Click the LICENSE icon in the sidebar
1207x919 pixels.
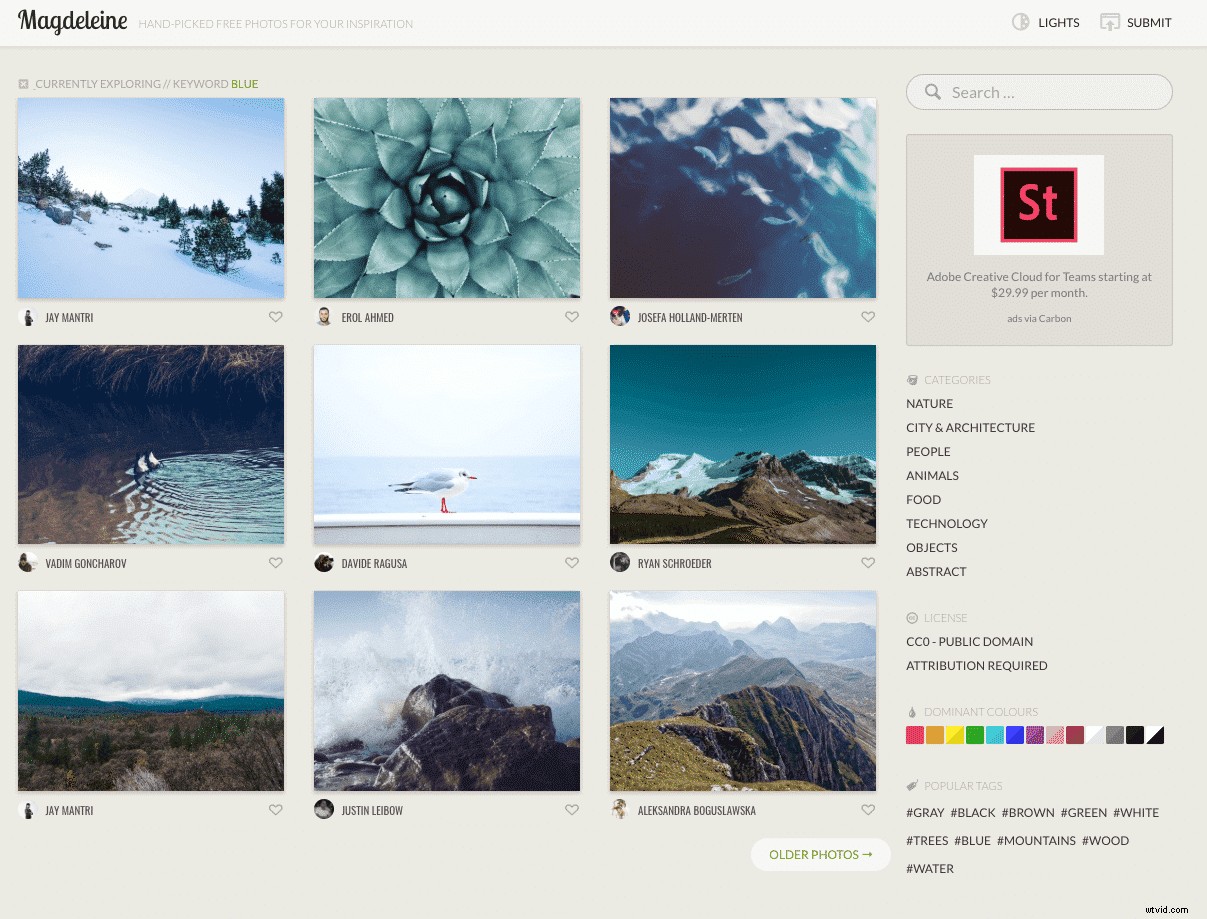coord(911,617)
